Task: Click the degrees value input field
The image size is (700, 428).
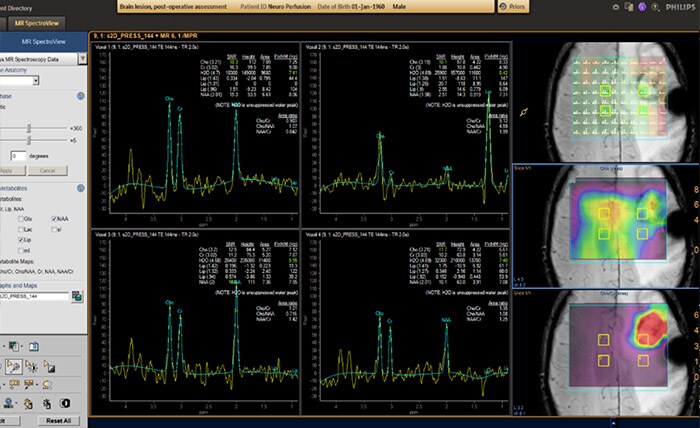Action: tap(18, 156)
